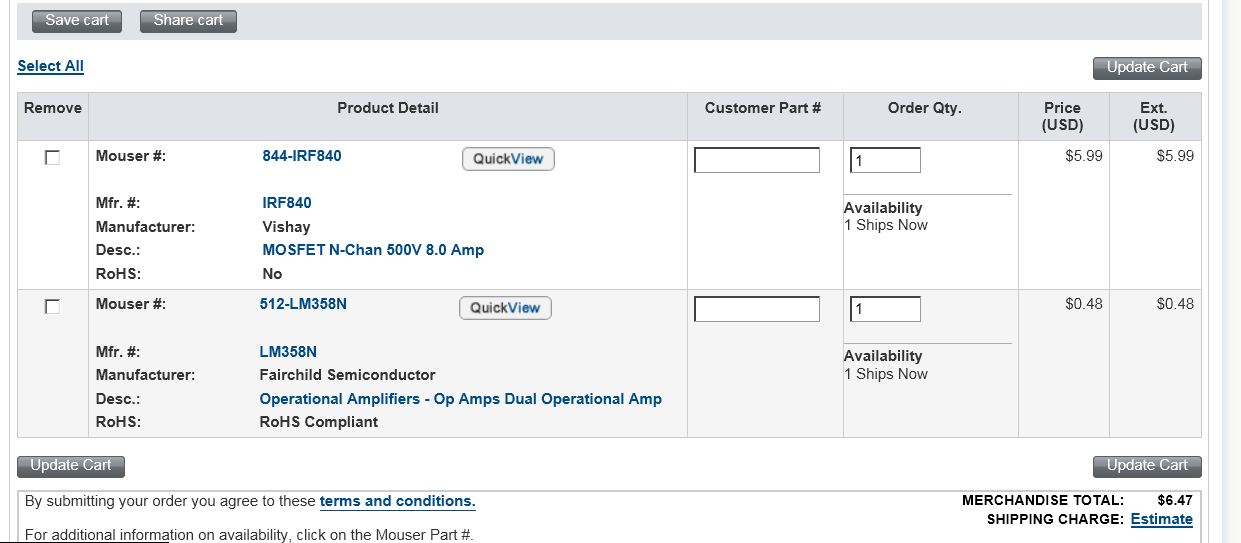Screen dimensions: 1241x543
Task: Open Mouser part link 844-IRF840
Action: pos(302,156)
